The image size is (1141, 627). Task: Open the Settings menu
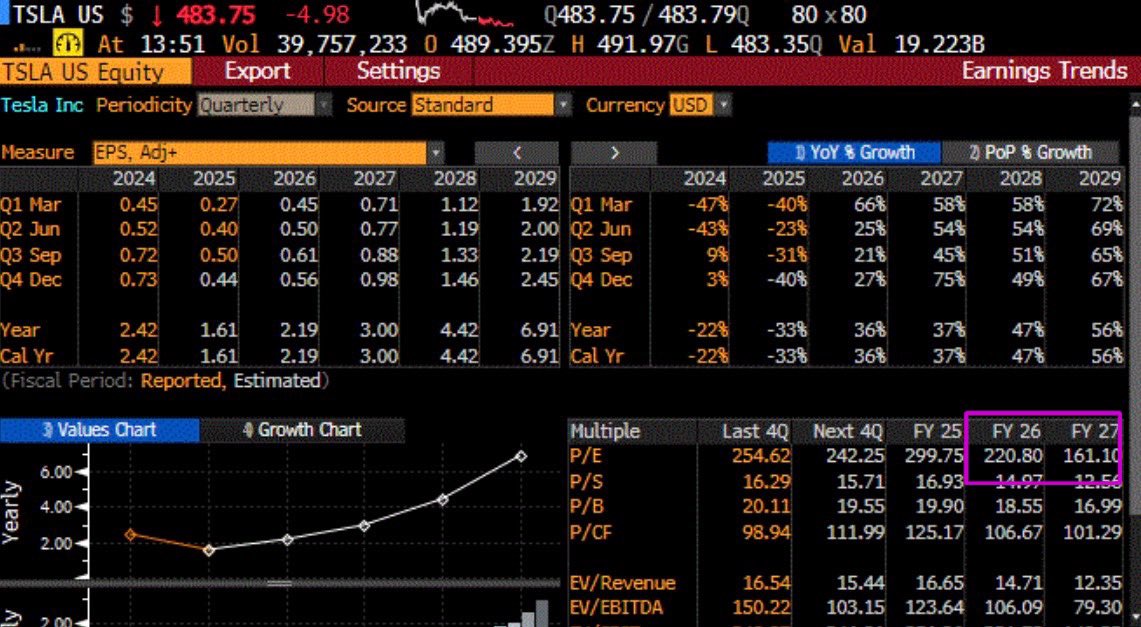[398, 71]
